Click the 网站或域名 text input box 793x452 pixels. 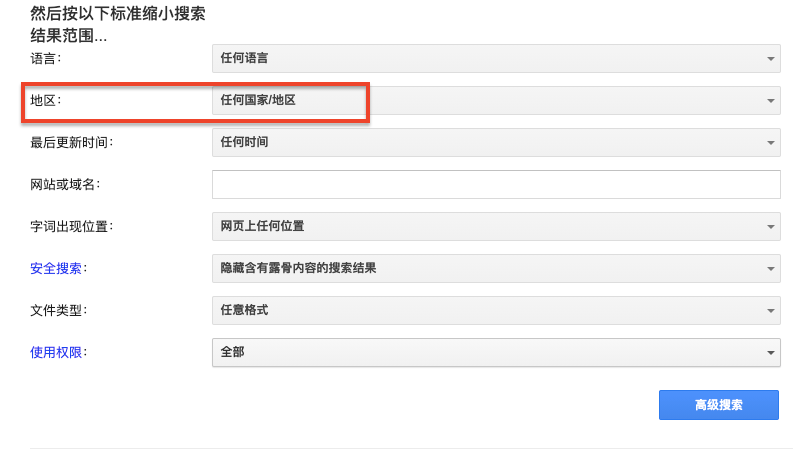tap(495, 185)
